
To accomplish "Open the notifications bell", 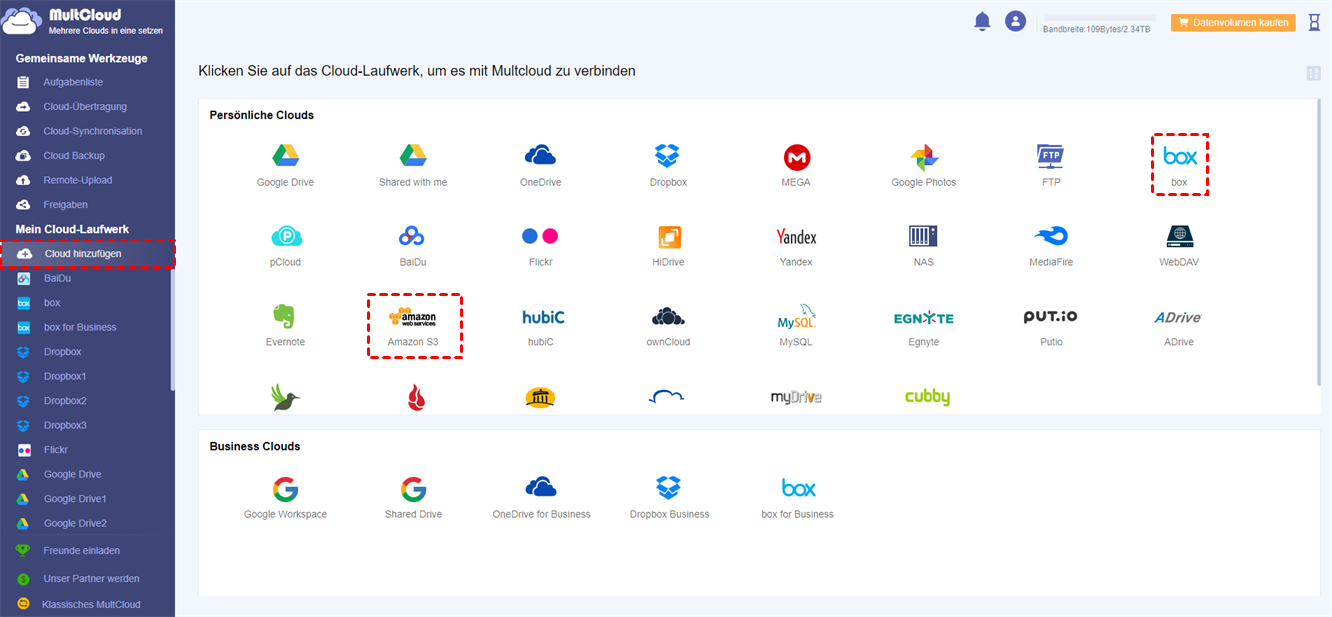I will pyautogui.click(x=982, y=21).
